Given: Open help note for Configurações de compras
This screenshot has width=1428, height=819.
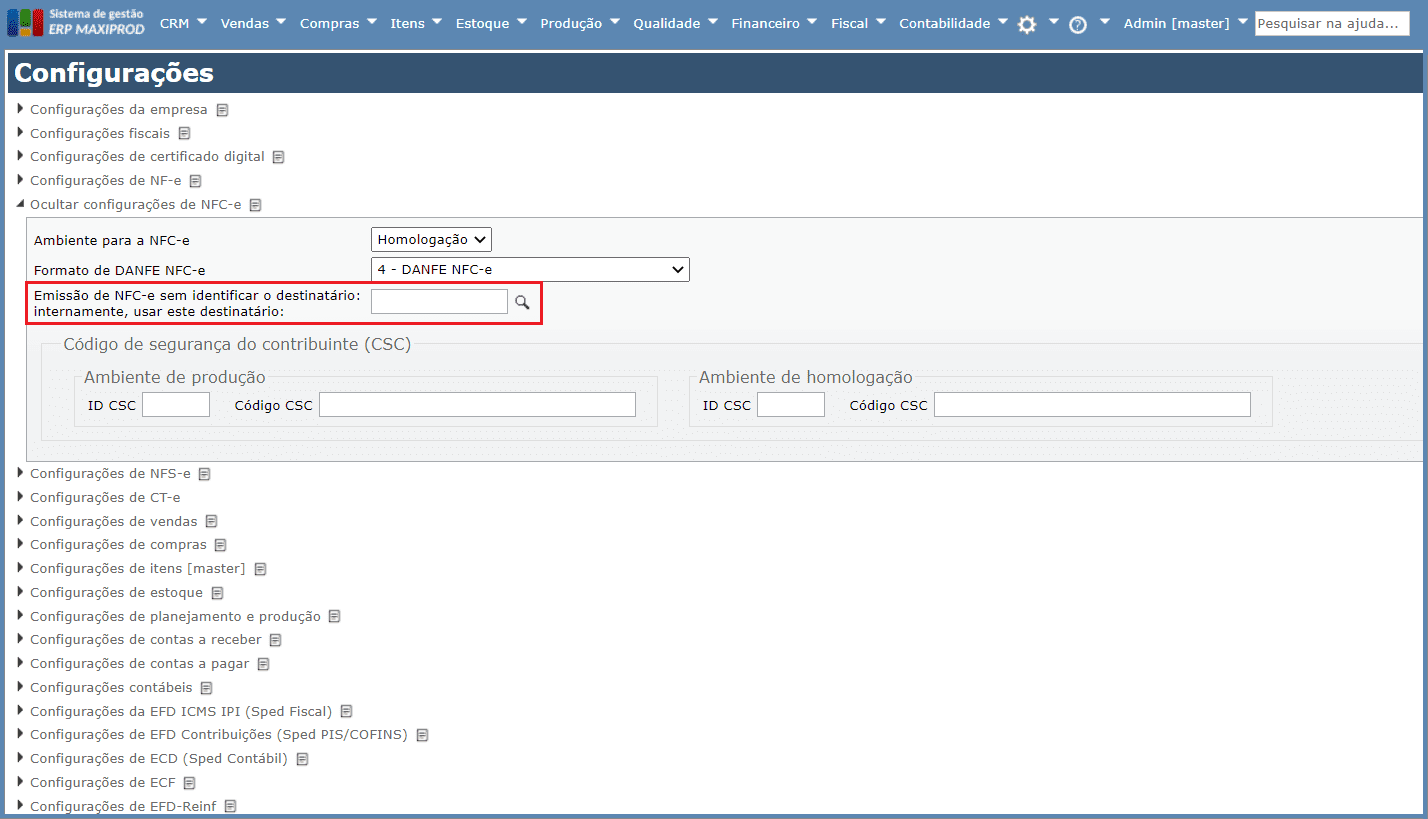Looking at the screenshot, I should (x=221, y=545).
